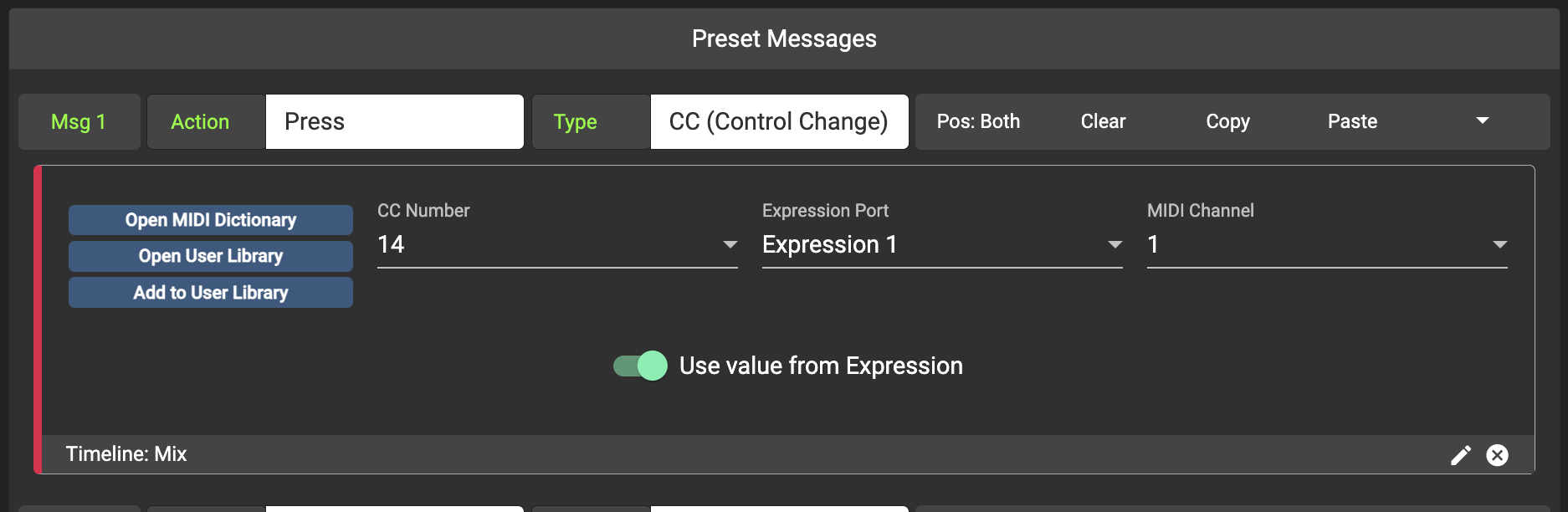Click the circled X remove icon
The height and width of the screenshot is (512, 1568).
[1497, 455]
